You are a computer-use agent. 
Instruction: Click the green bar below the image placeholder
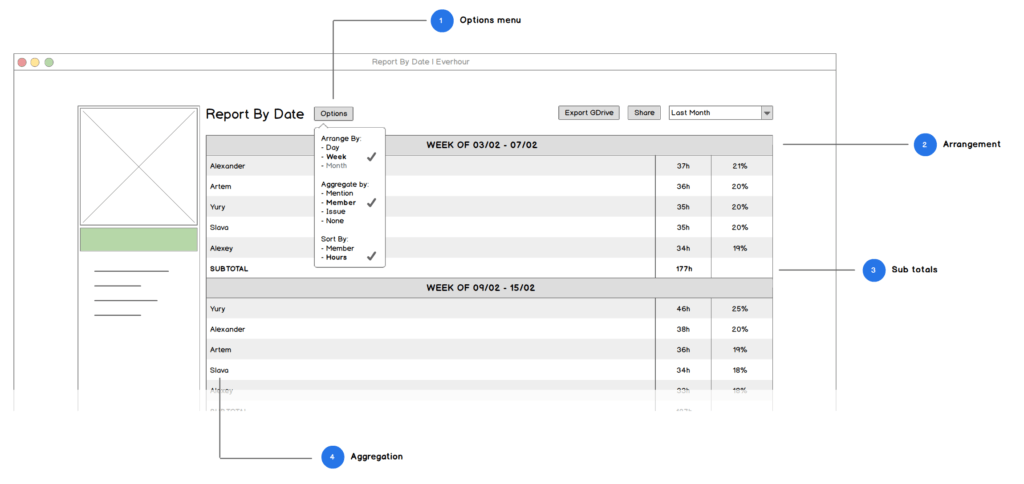coord(139,239)
